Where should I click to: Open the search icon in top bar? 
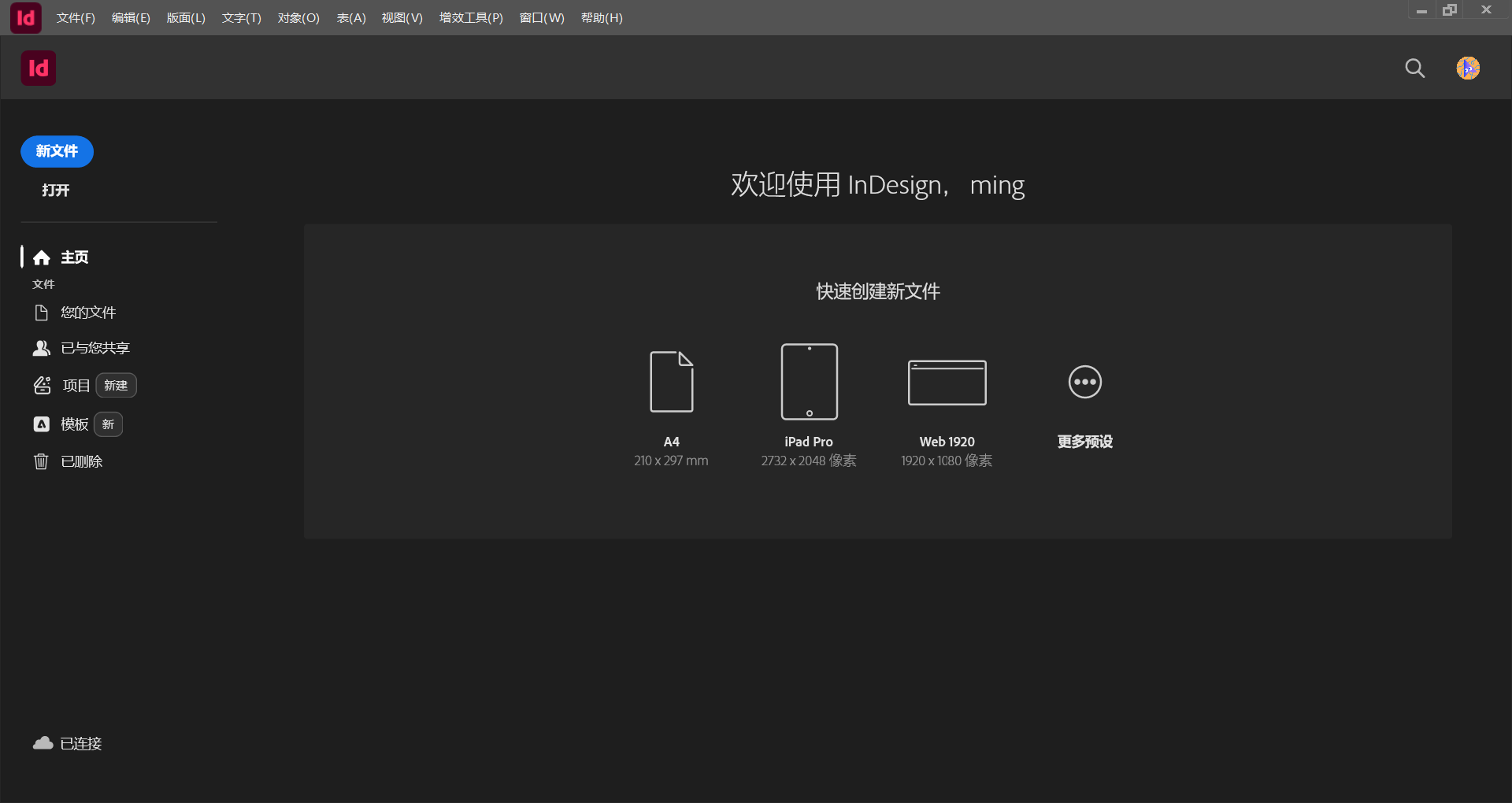coord(1415,68)
